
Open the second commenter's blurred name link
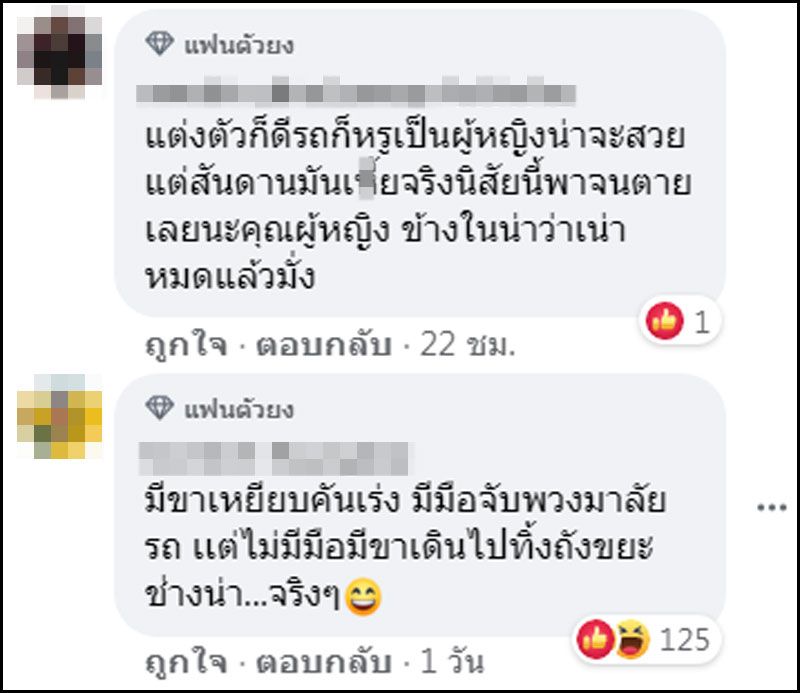click(273, 458)
